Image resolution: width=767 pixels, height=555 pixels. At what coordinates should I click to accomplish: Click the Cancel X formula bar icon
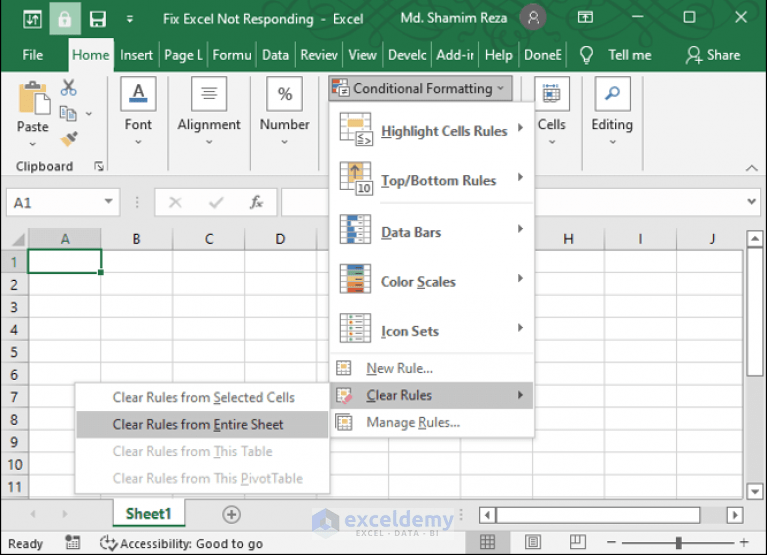[175, 202]
